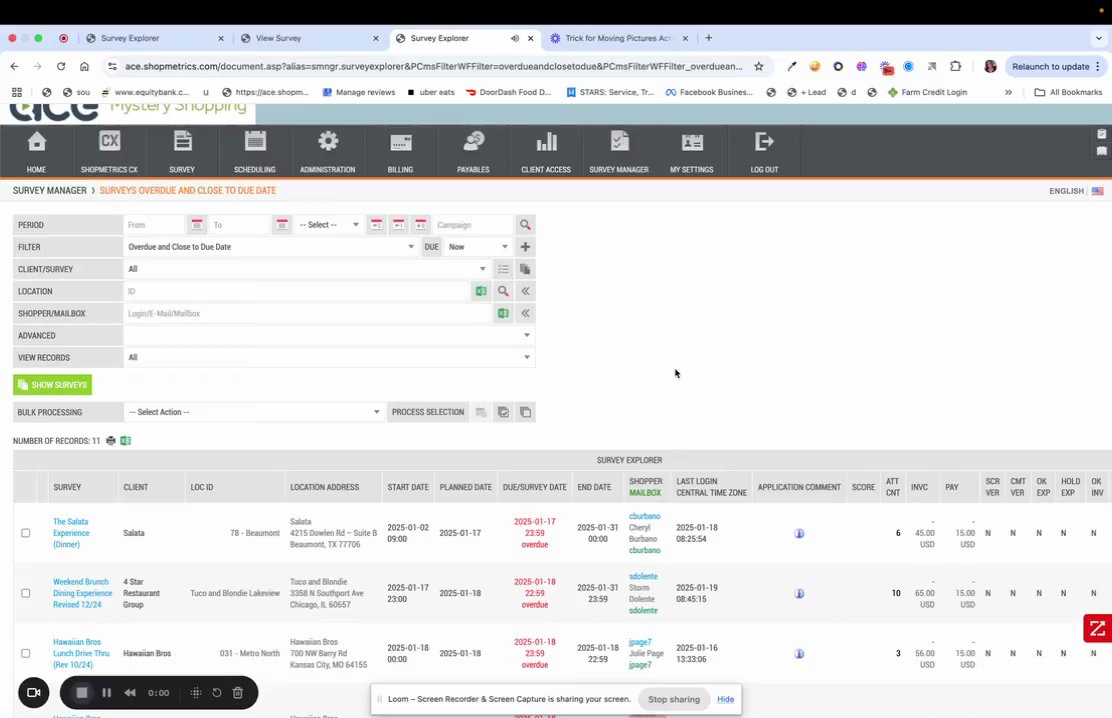Click the Campaign search magnifier

[x=525, y=225]
